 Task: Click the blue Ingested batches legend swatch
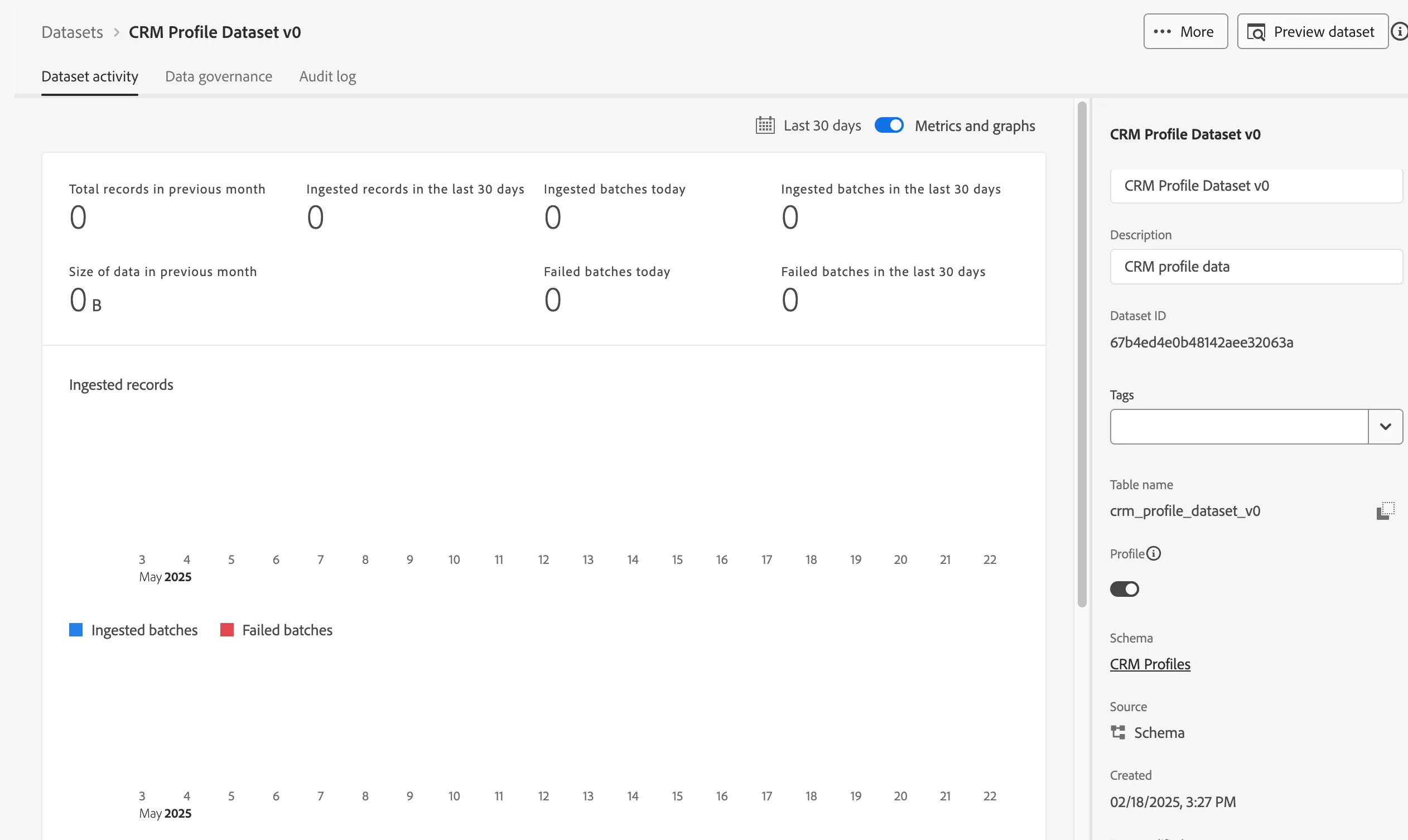(x=76, y=630)
